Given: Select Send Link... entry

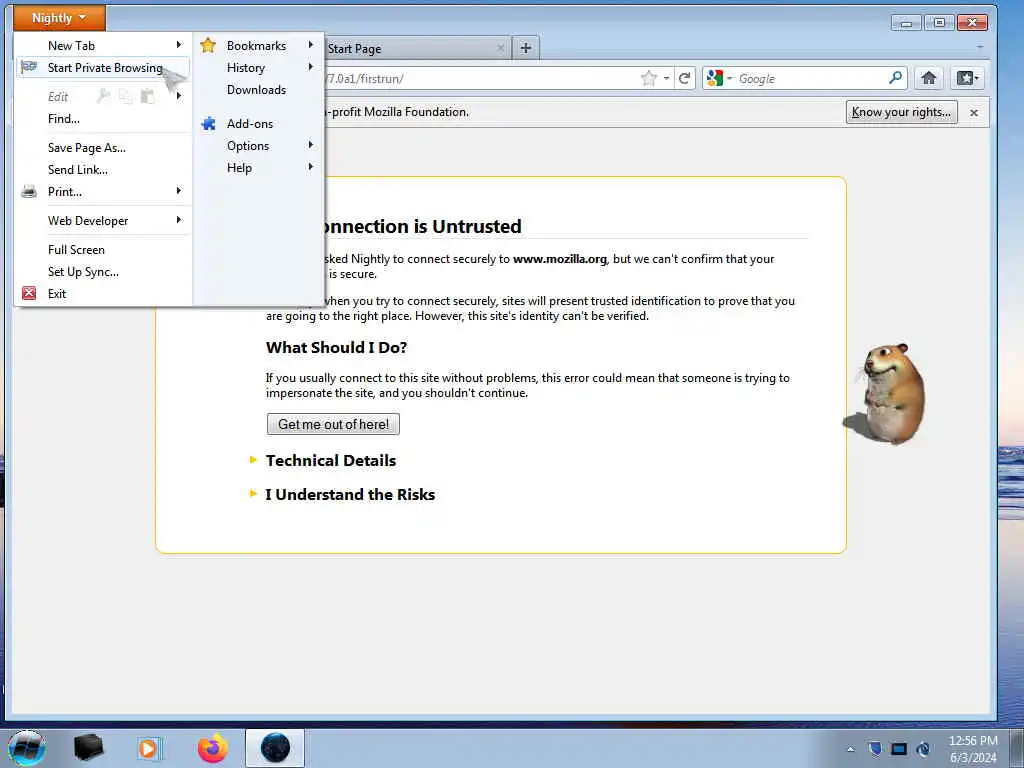Looking at the screenshot, I should 78,170.
